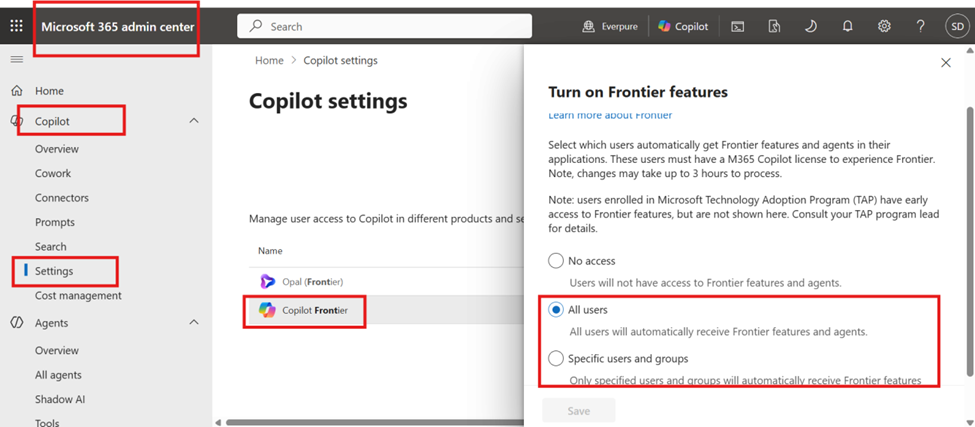Image resolution: width=975 pixels, height=427 pixels.
Task: Open Cost management in sidebar
Action: [x=78, y=296]
